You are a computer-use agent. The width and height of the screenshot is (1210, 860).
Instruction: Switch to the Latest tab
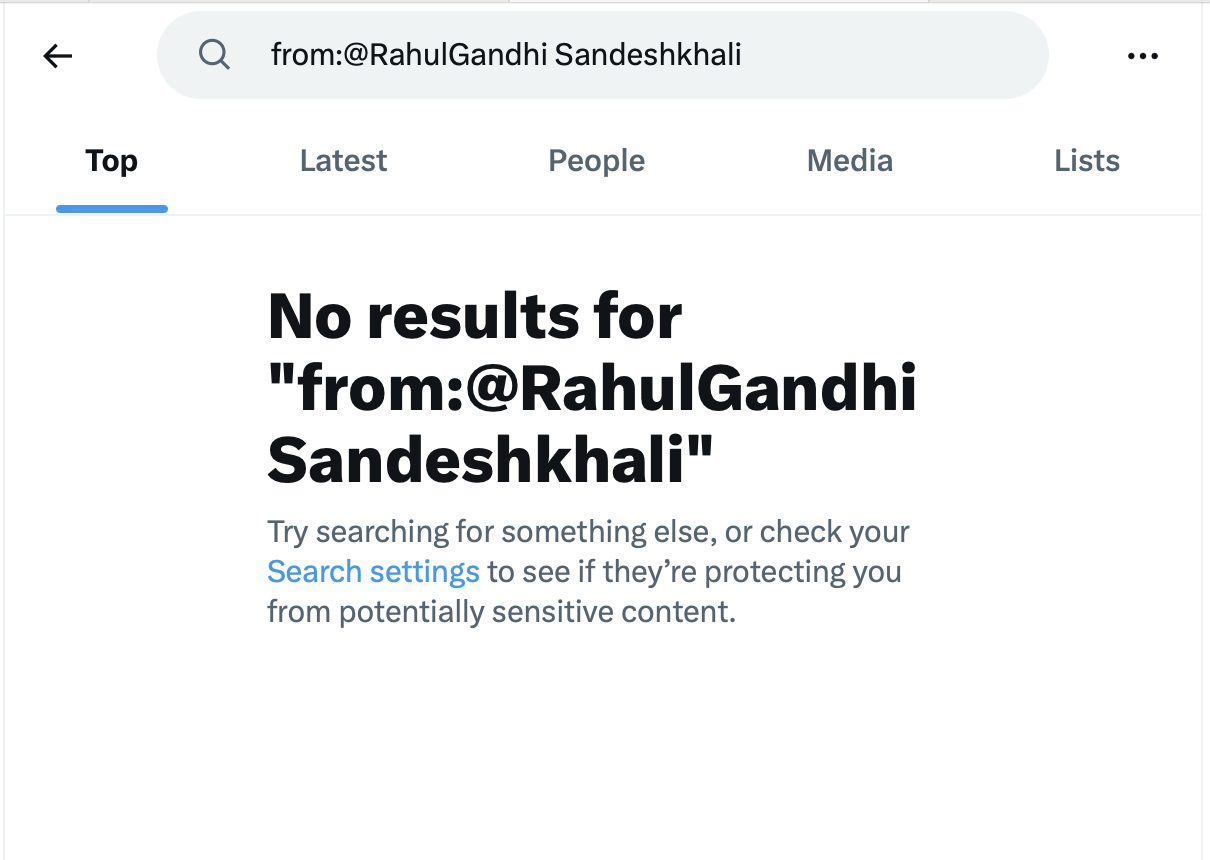(343, 161)
